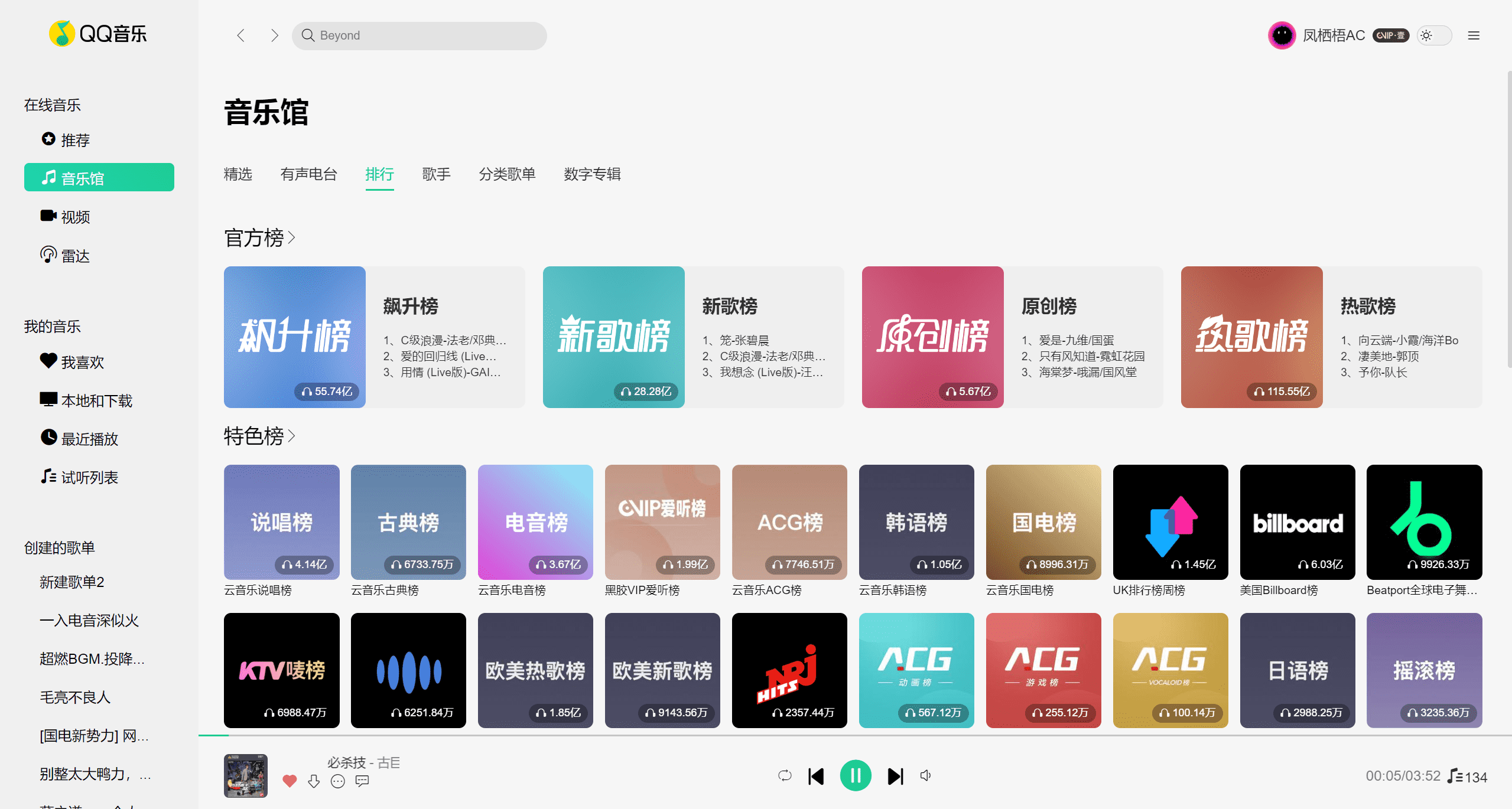Open 我喜欢 in the sidebar

pyautogui.click(x=82, y=362)
